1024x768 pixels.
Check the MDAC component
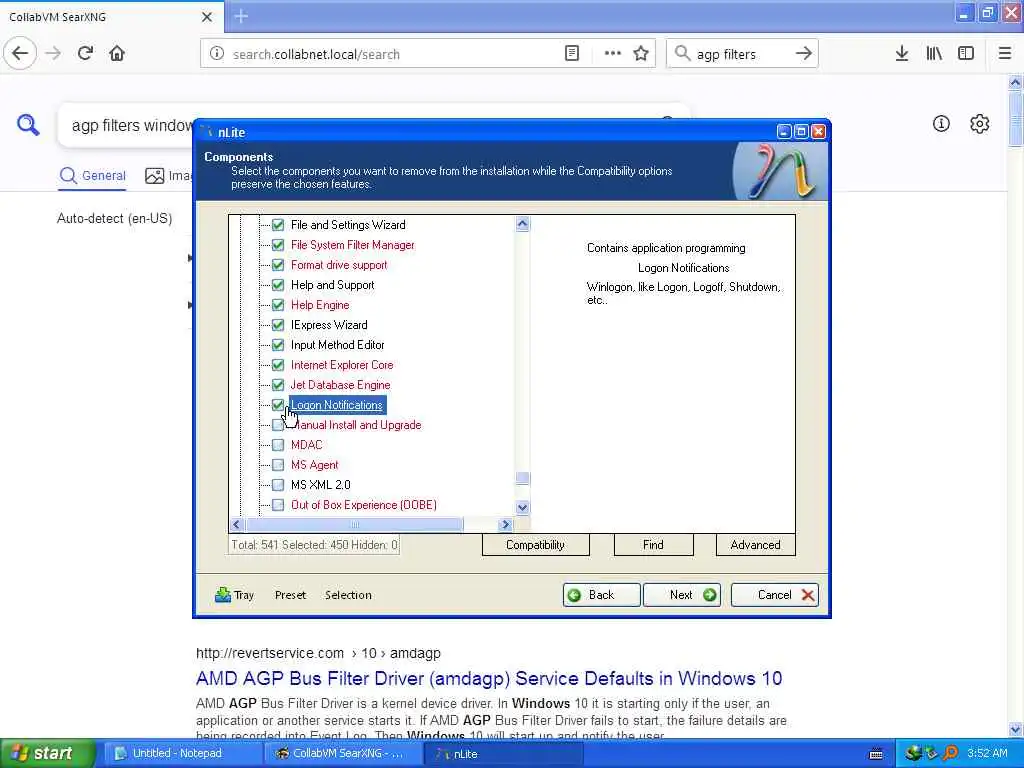278,445
